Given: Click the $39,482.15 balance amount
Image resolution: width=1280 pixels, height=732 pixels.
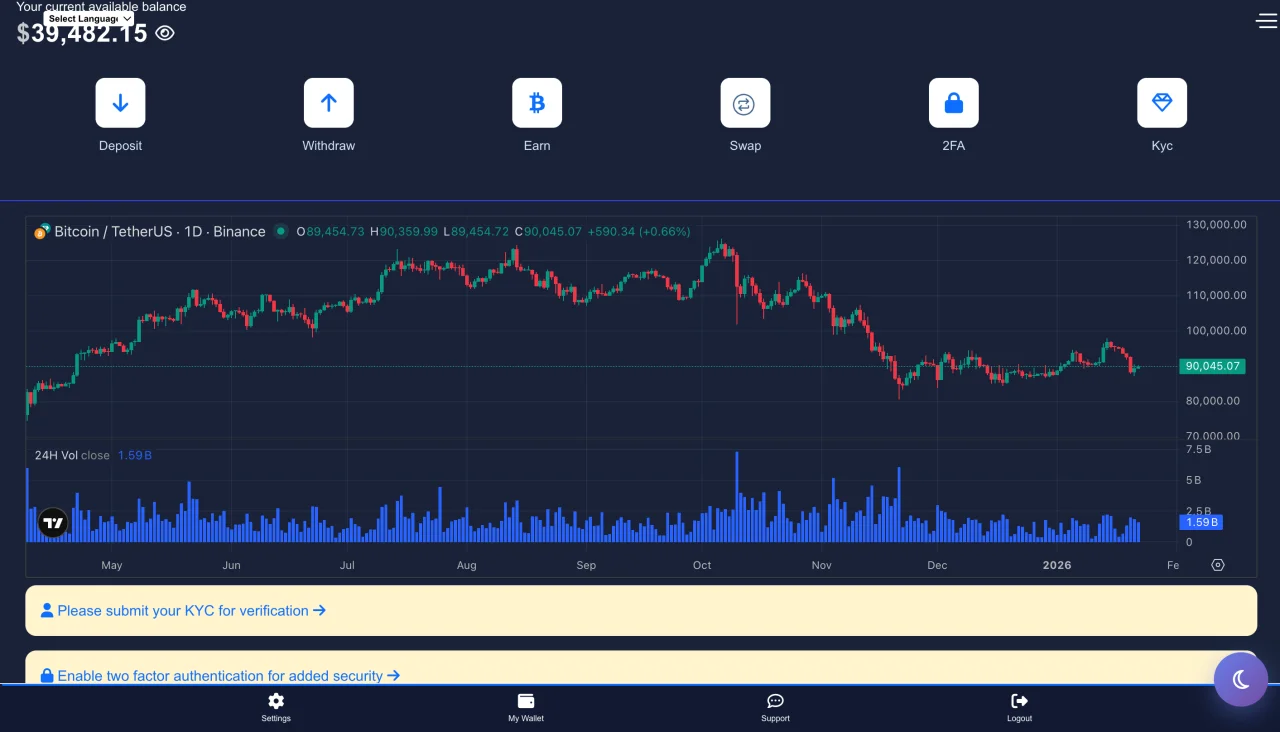Looking at the screenshot, I should coord(82,33).
